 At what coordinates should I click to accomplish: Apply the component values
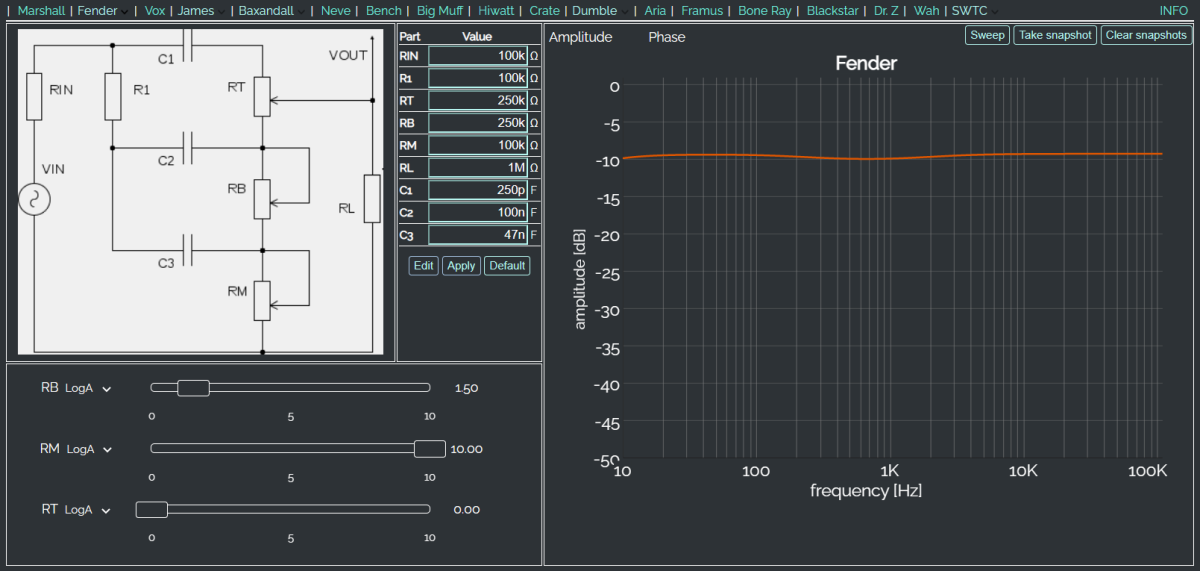(461, 266)
